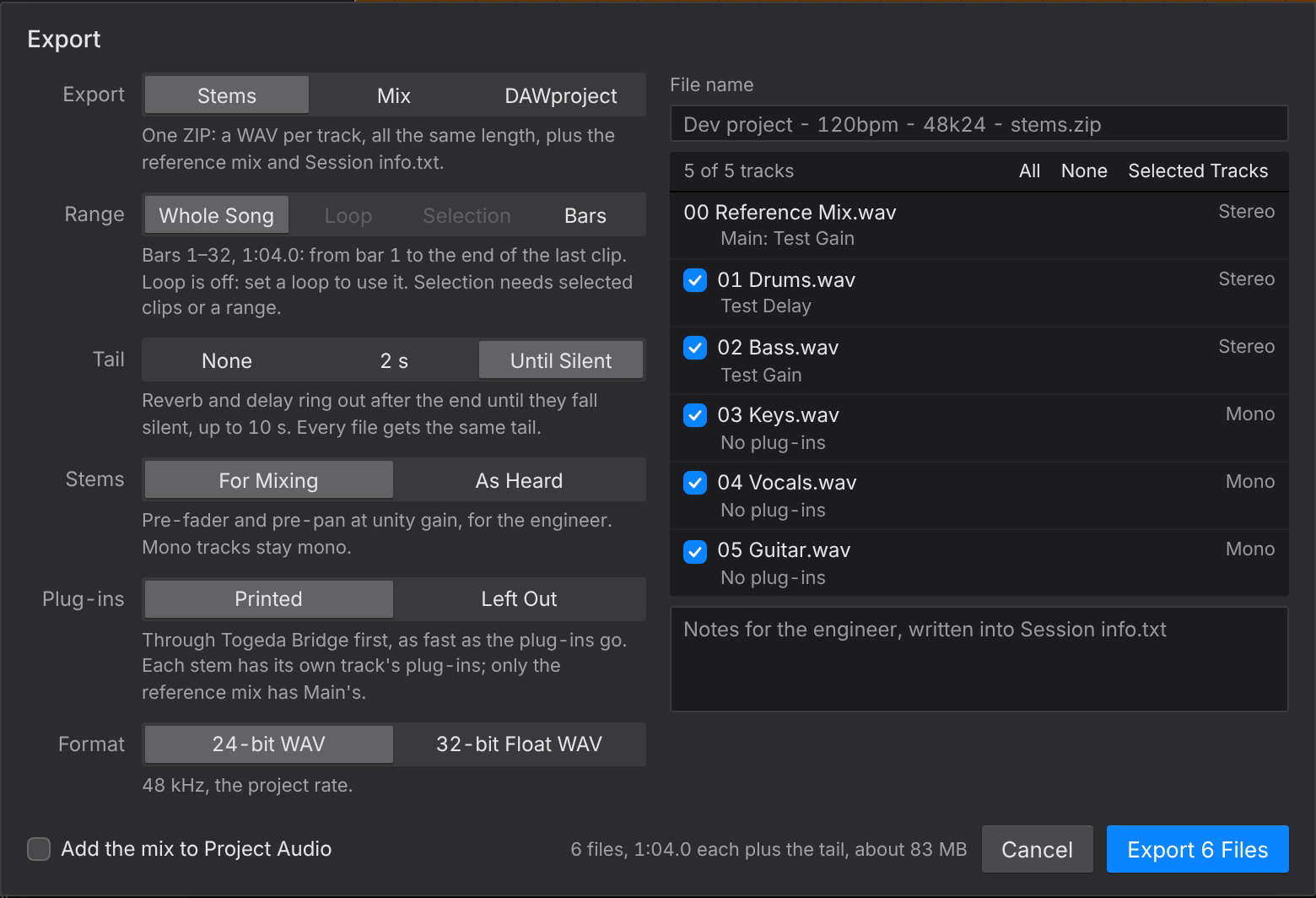Screen dimensions: 1316x898
Task: Click the engineer notes text area
Action: pyautogui.click(x=979, y=659)
